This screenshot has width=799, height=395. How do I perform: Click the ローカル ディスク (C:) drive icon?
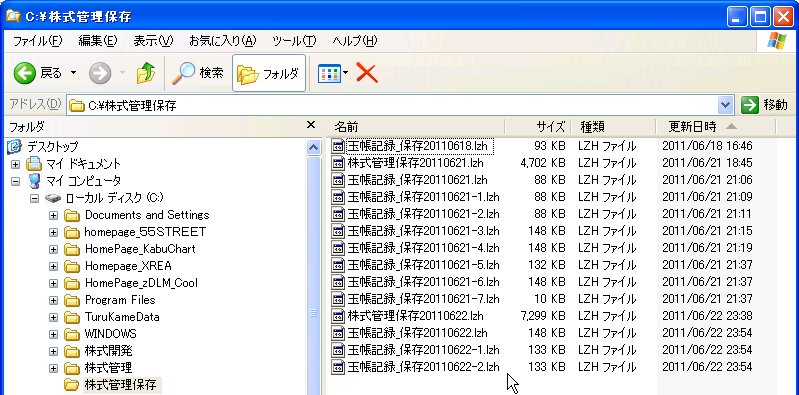click(x=52, y=198)
